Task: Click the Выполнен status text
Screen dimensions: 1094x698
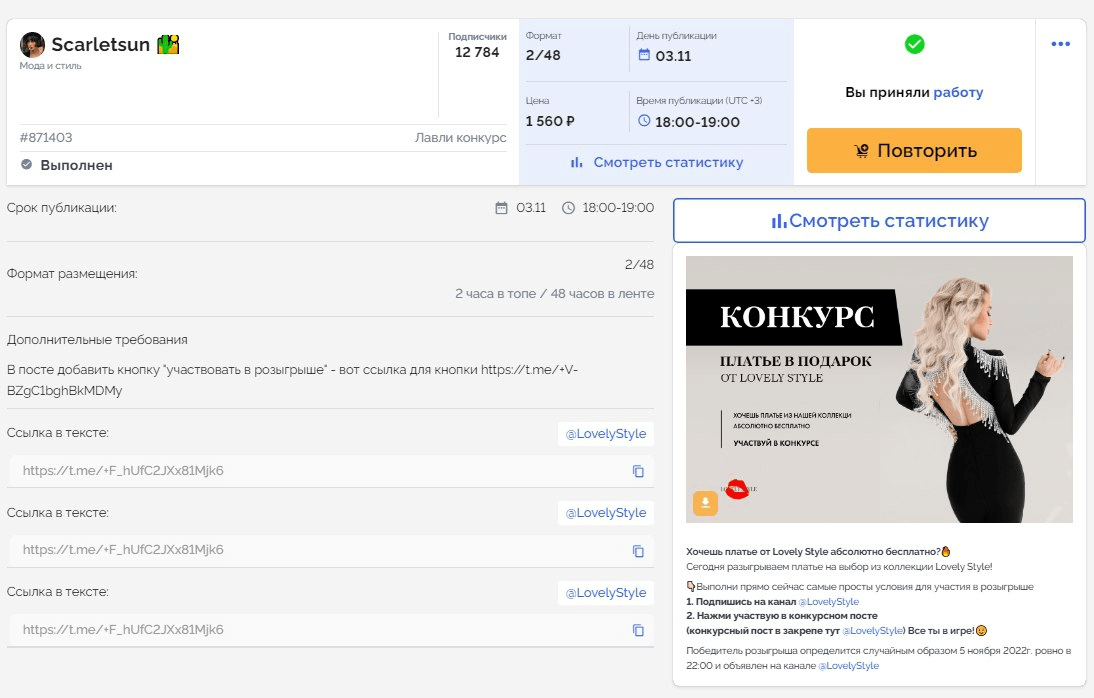Action: point(76,165)
